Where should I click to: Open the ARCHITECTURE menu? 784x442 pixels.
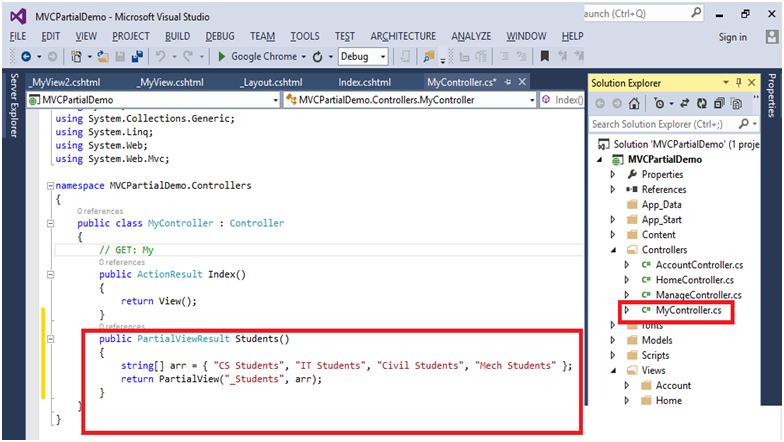coord(403,36)
